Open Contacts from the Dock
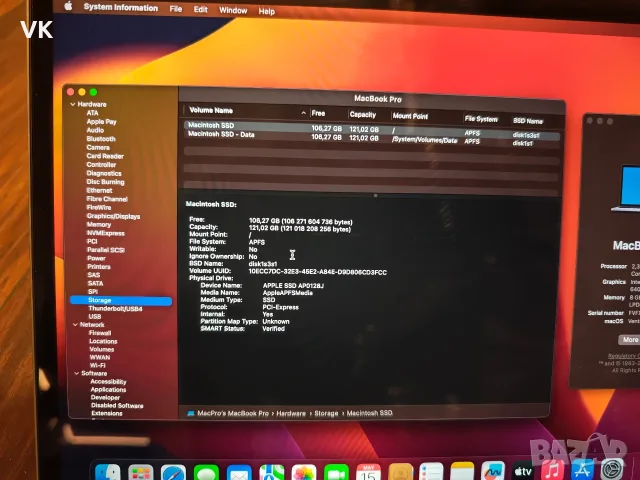This screenshot has height=480, width=640. (400, 473)
